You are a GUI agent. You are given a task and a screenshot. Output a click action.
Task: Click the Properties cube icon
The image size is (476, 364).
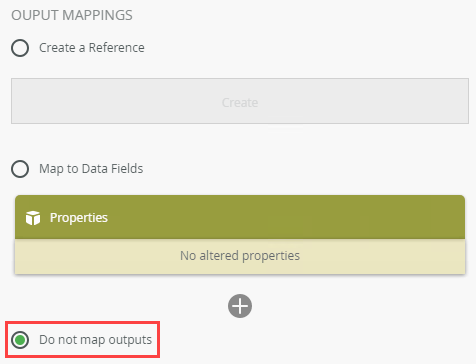click(33, 218)
